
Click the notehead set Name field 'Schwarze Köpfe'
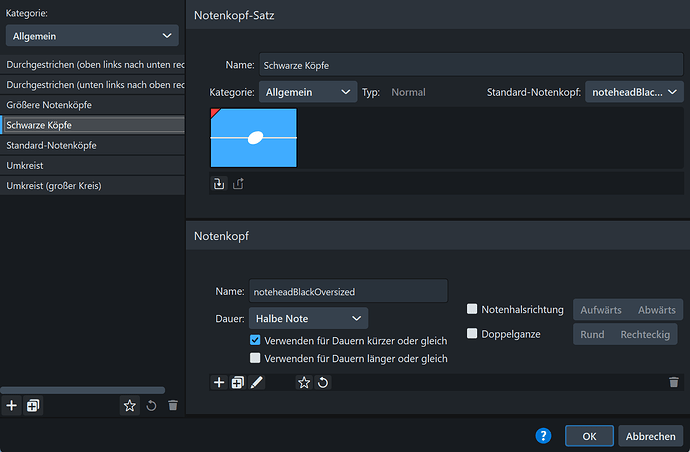(471, 65)
